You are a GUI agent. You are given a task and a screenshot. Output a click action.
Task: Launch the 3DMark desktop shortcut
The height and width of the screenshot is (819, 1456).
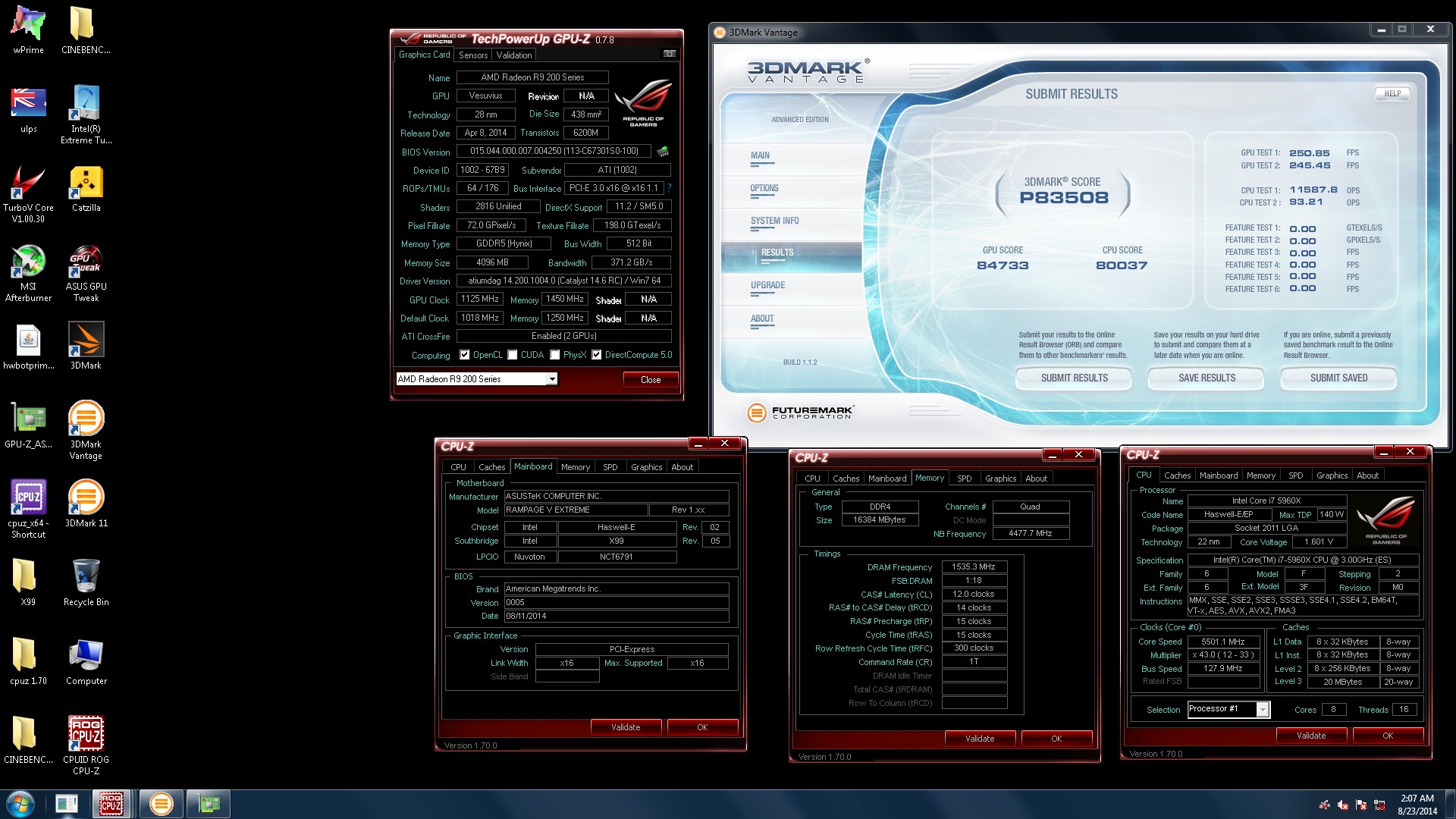pyautogui.click(x=86, y=347)
